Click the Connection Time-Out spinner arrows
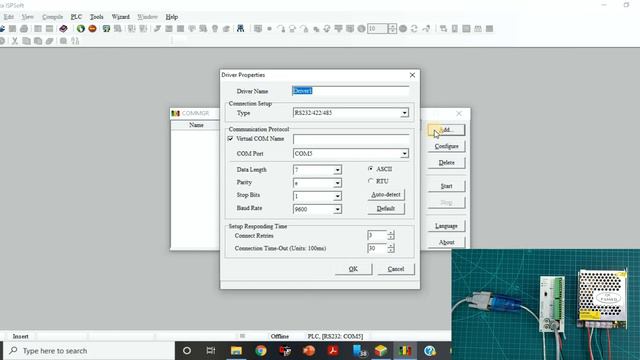This screenshot has width=640, height=360. click(391, 248)
